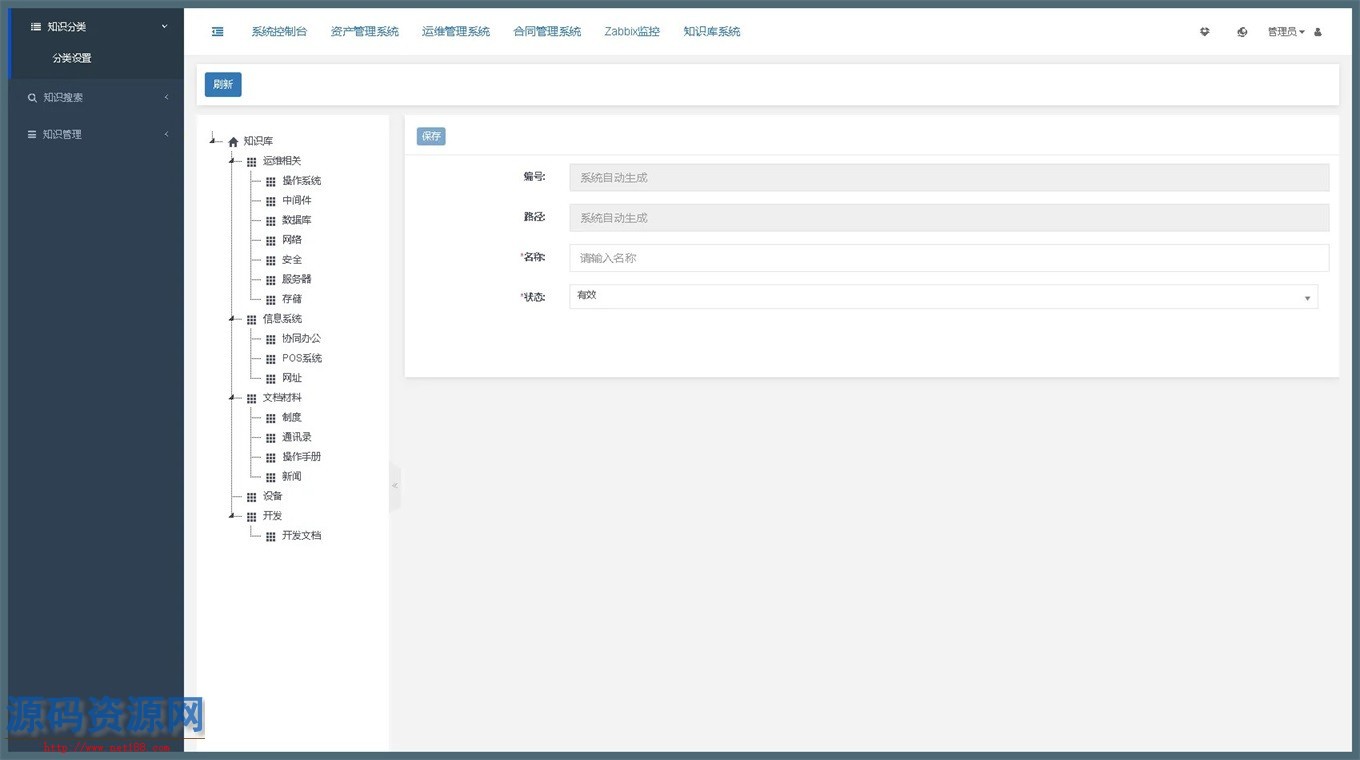1360x760 pixels.
Task: Open 知识库系统 in top navigation
Action: click(712, 32)
